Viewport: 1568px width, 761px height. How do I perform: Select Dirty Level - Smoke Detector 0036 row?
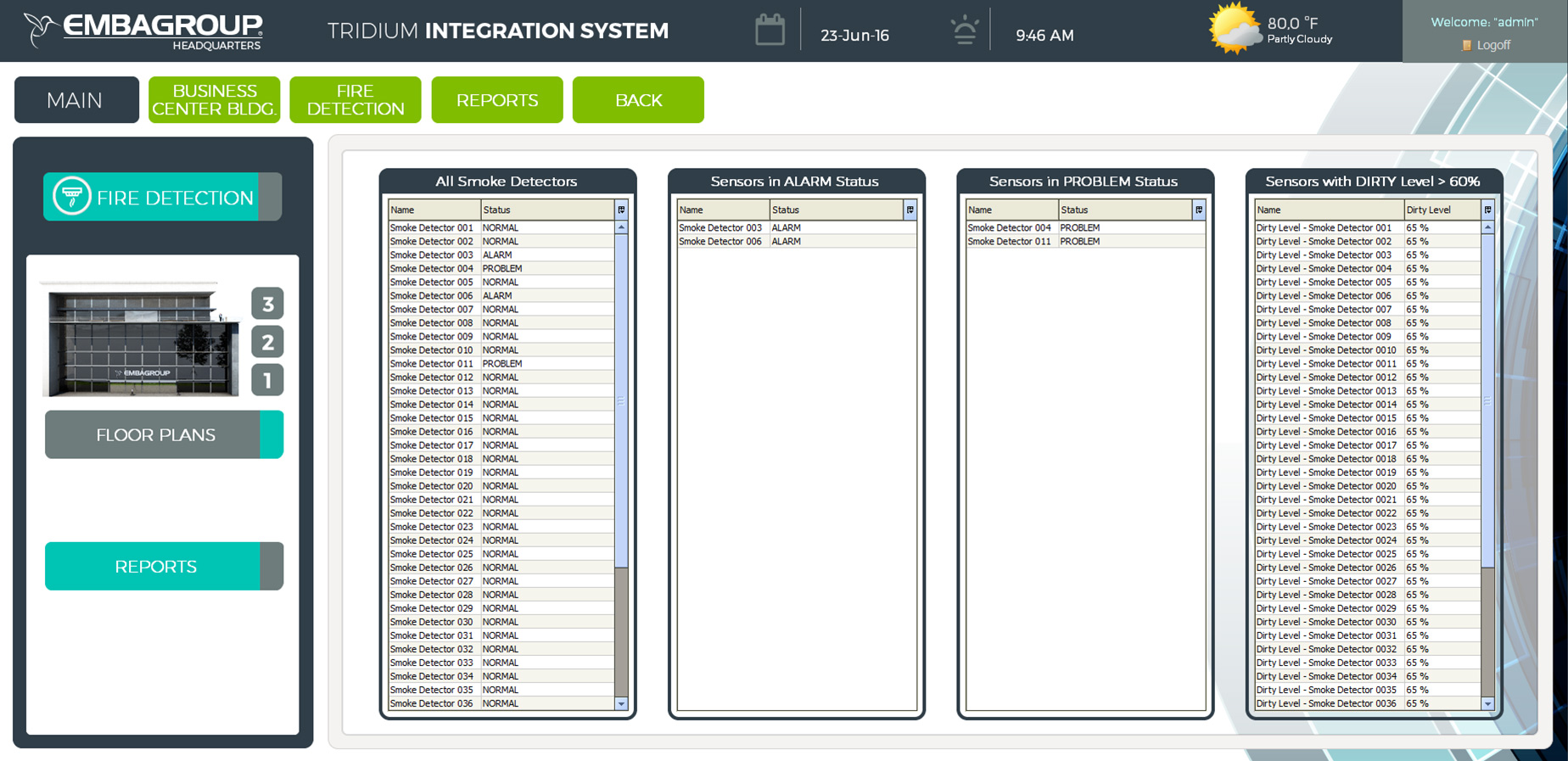pyautogui.click(x=1368, y=703)
